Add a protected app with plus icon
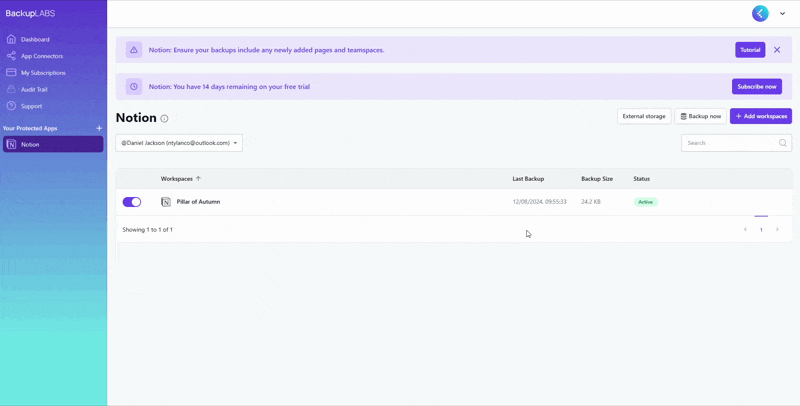 pyautogui.click(x=99, y=129)
